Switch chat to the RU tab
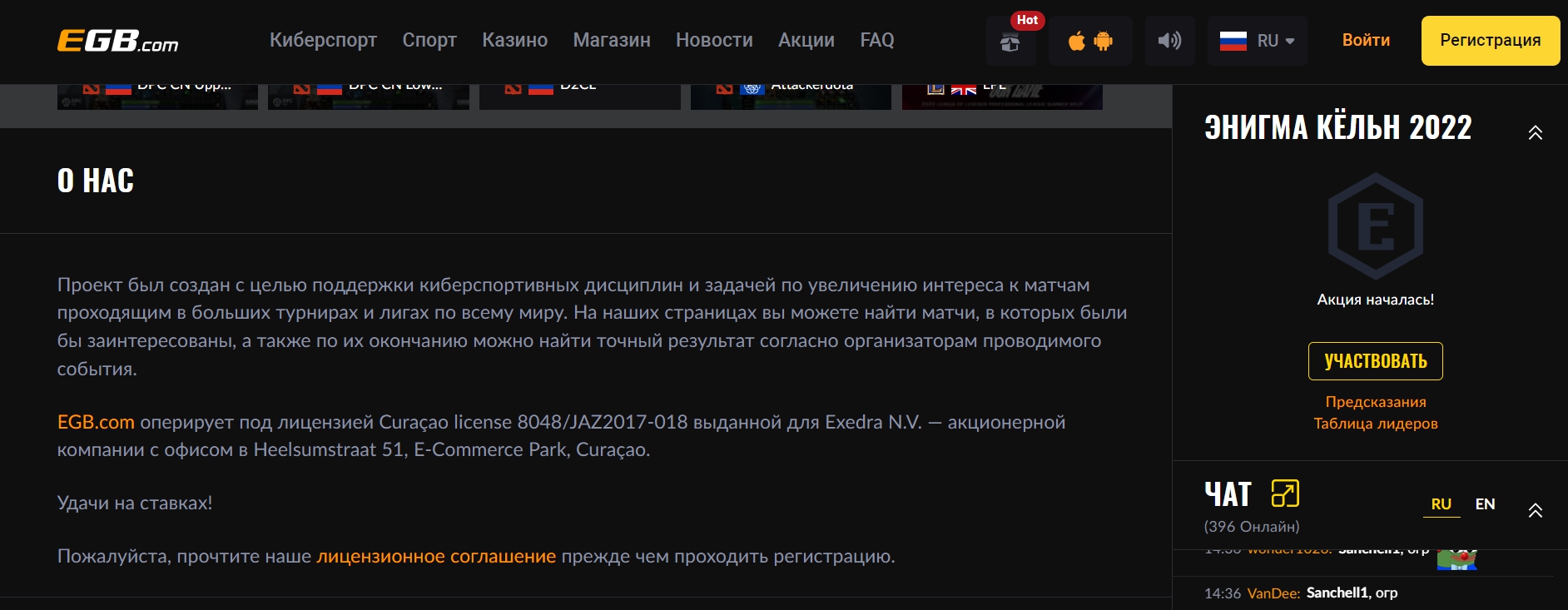1568x610 pixels. (x=1441, y=504)
